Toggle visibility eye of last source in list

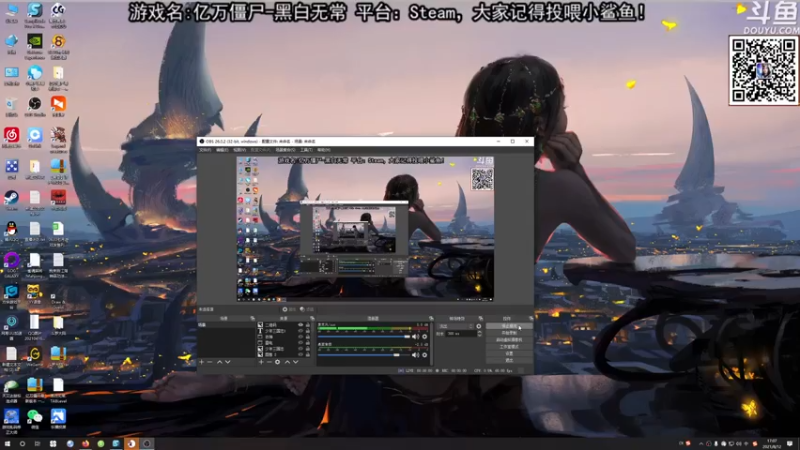pos(301,355)
